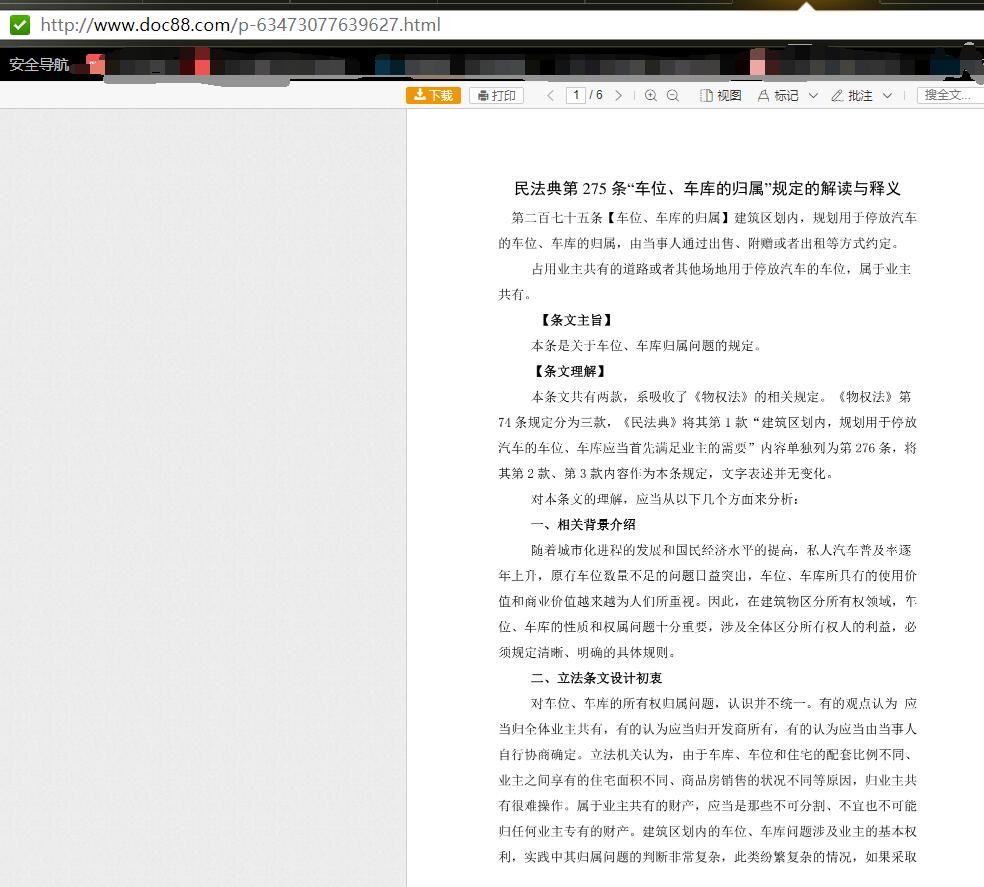Screen dimensions: 984x887
Task: Click the page number input box
Action: tap(576, 95)
